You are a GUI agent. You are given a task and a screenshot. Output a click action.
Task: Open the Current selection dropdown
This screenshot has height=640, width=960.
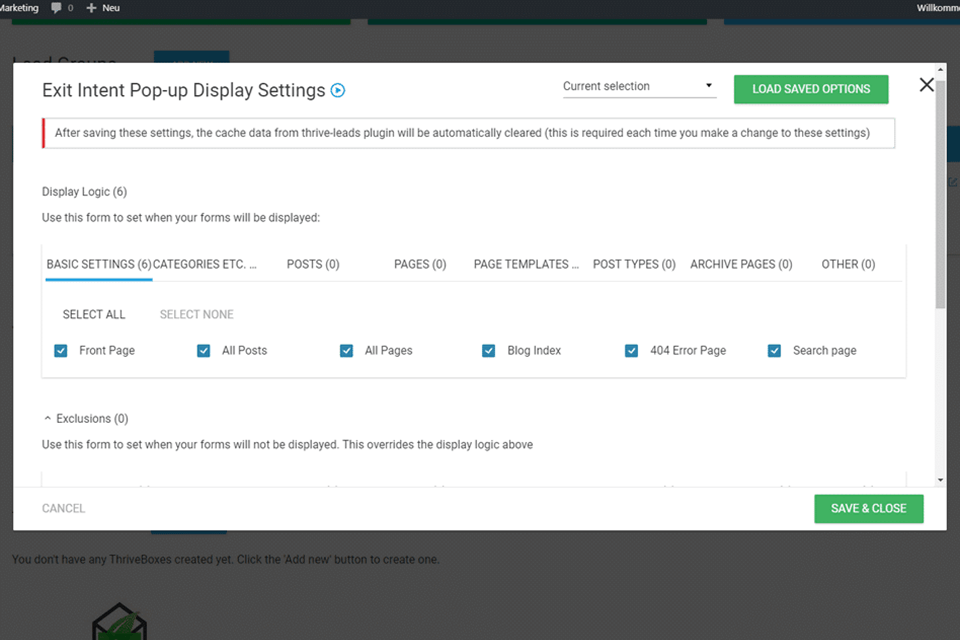click(x=639, y=87)
